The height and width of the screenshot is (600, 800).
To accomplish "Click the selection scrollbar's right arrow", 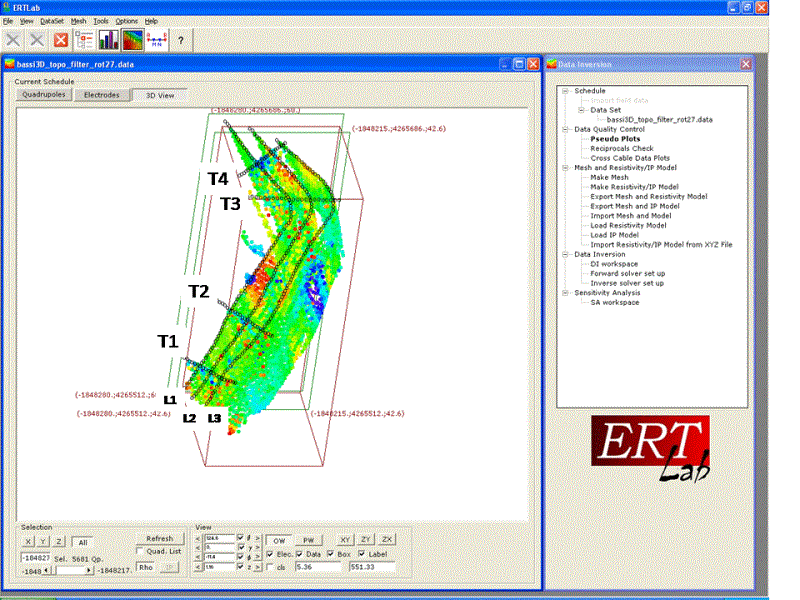I will (x=89, y=570).
